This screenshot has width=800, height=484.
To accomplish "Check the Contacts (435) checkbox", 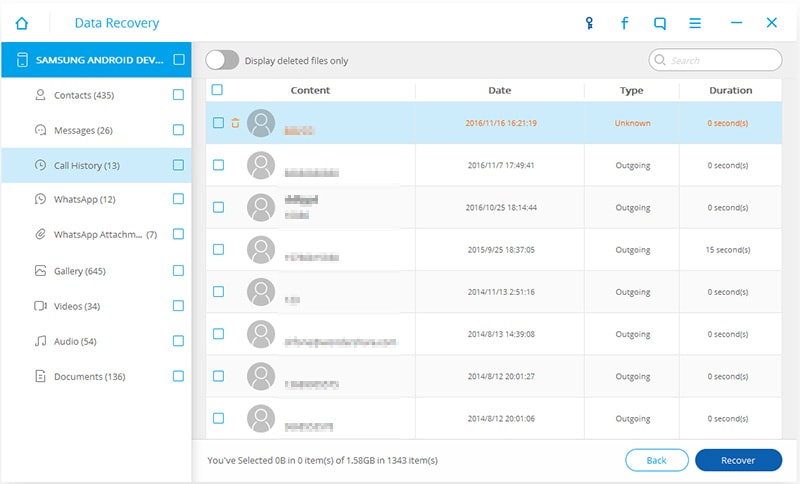I will point(178,94).
